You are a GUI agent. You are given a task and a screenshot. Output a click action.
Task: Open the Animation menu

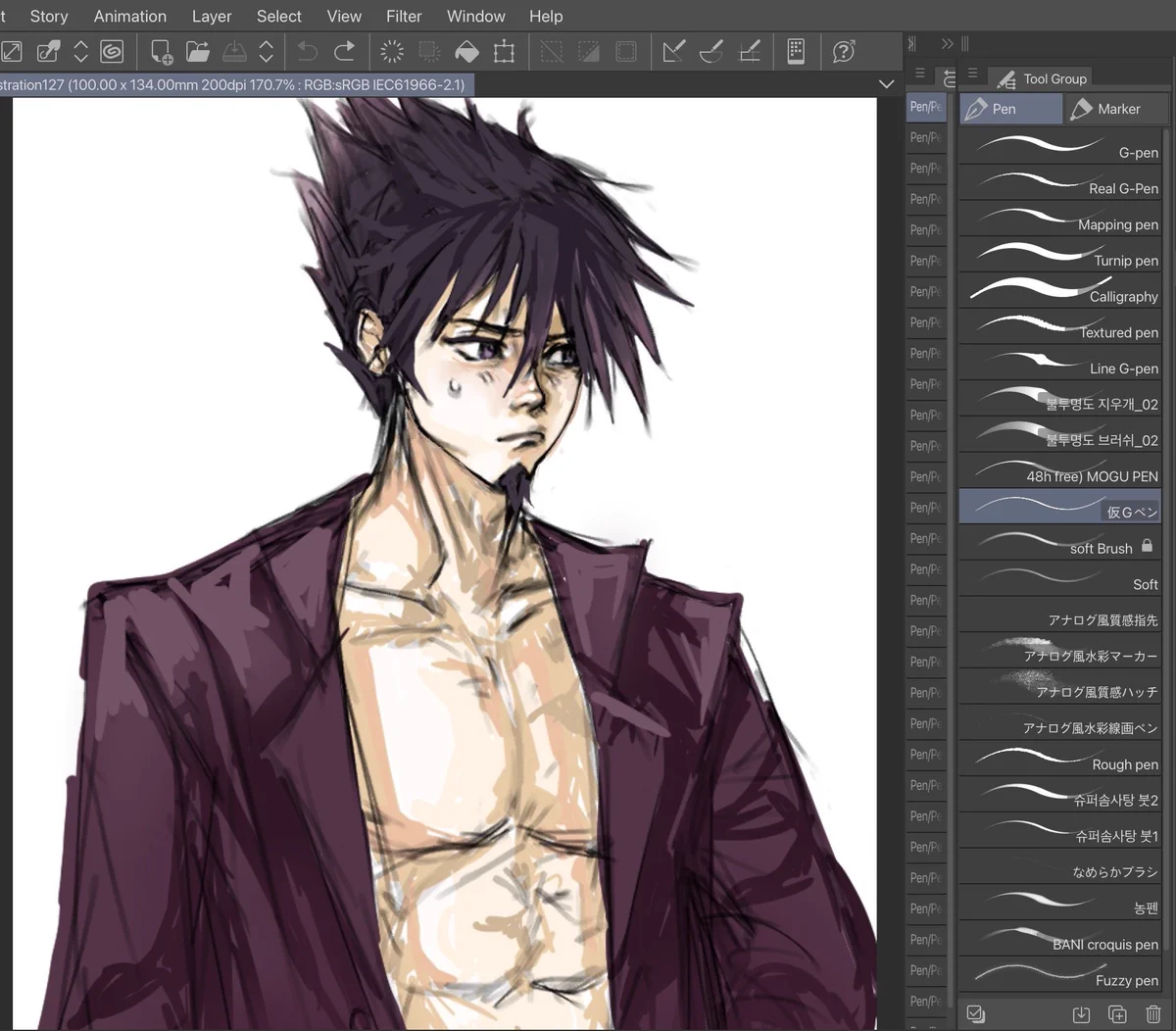coord(130,16)
